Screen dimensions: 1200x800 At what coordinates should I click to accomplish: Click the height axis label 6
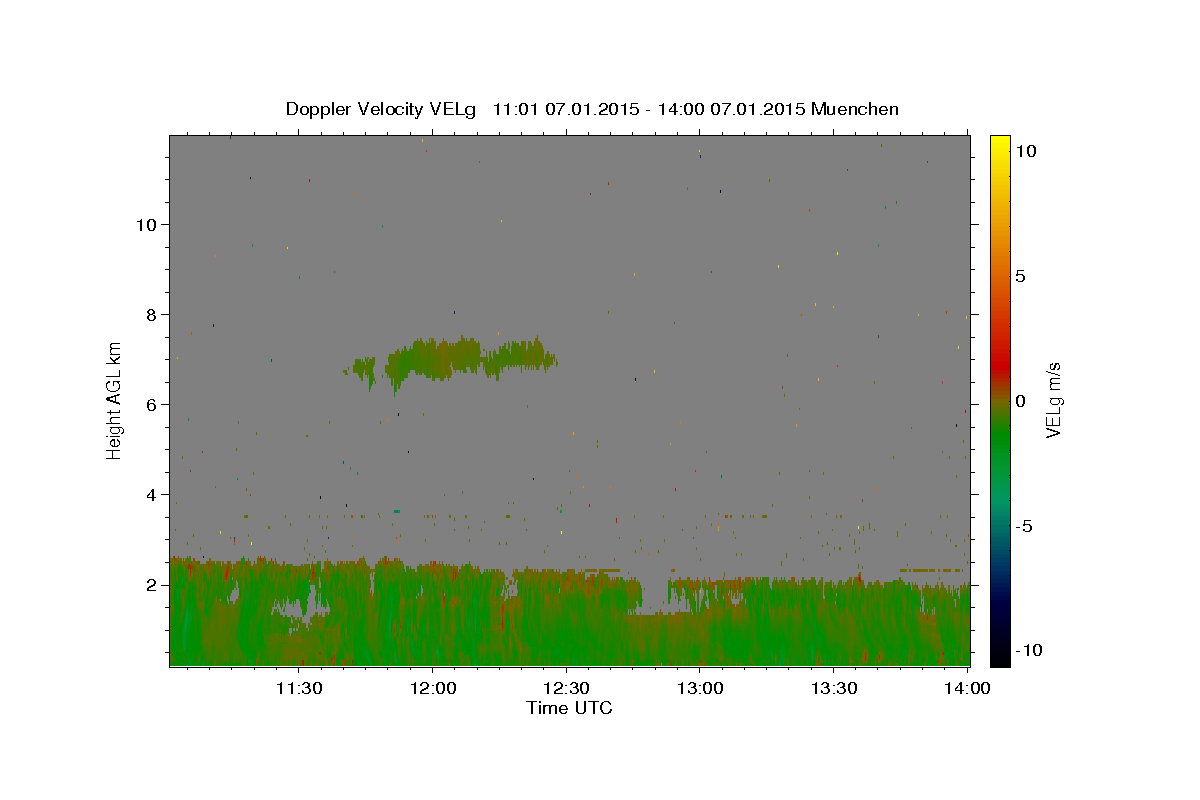click(153, 404)
